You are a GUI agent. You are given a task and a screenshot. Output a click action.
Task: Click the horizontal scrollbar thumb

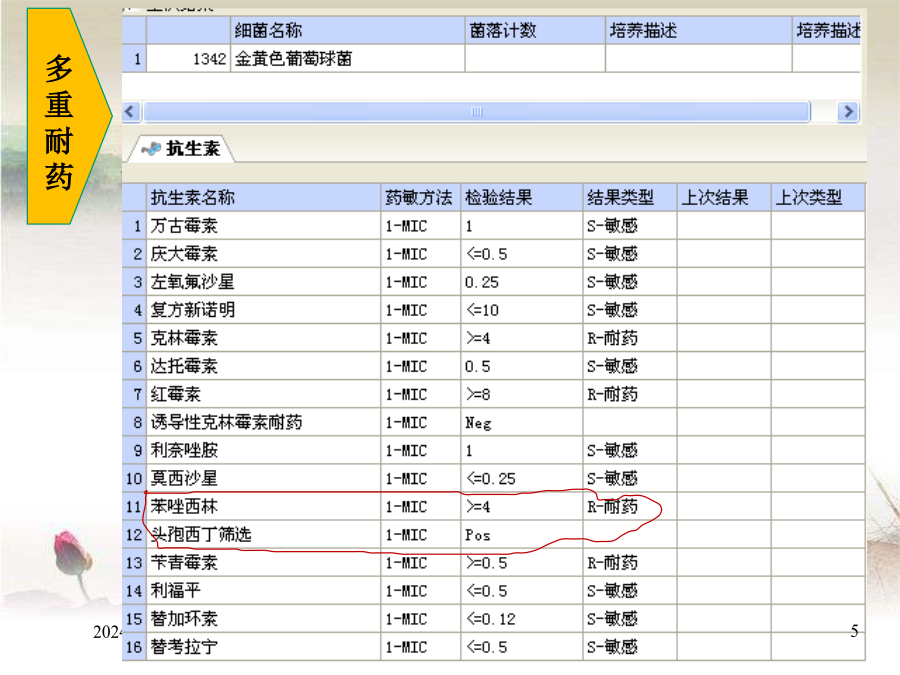click(478, 112)
